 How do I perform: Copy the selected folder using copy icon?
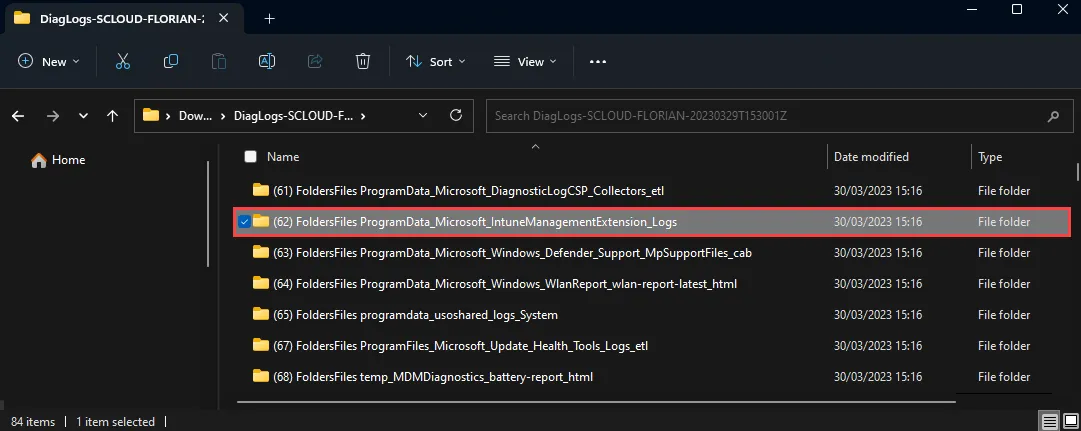point(171,61)
